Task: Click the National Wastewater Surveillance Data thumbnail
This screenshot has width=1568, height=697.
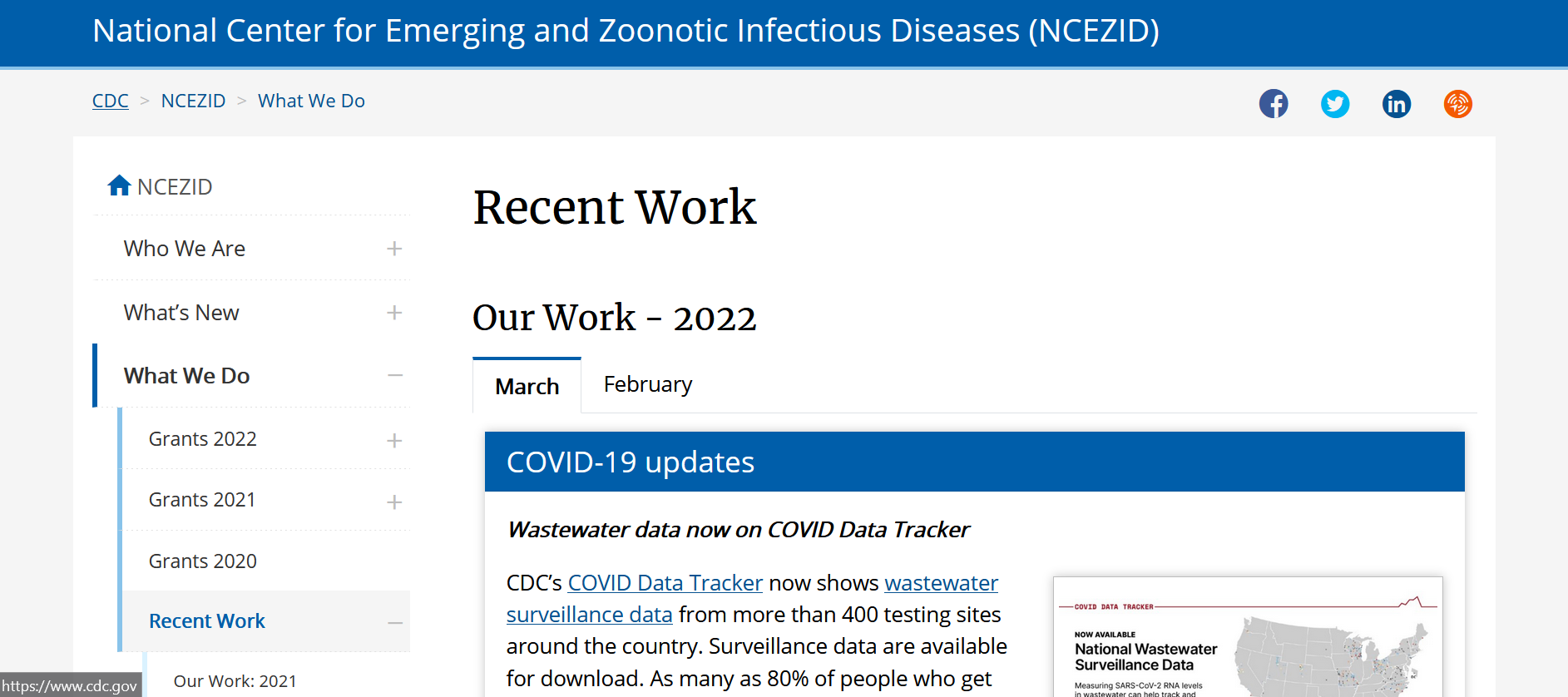Action: 1247,638
